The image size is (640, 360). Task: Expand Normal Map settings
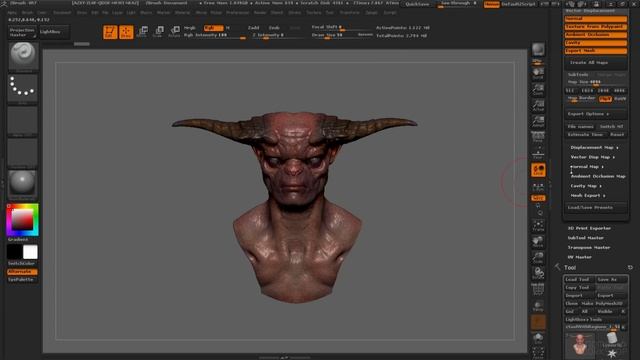(587, 167)
